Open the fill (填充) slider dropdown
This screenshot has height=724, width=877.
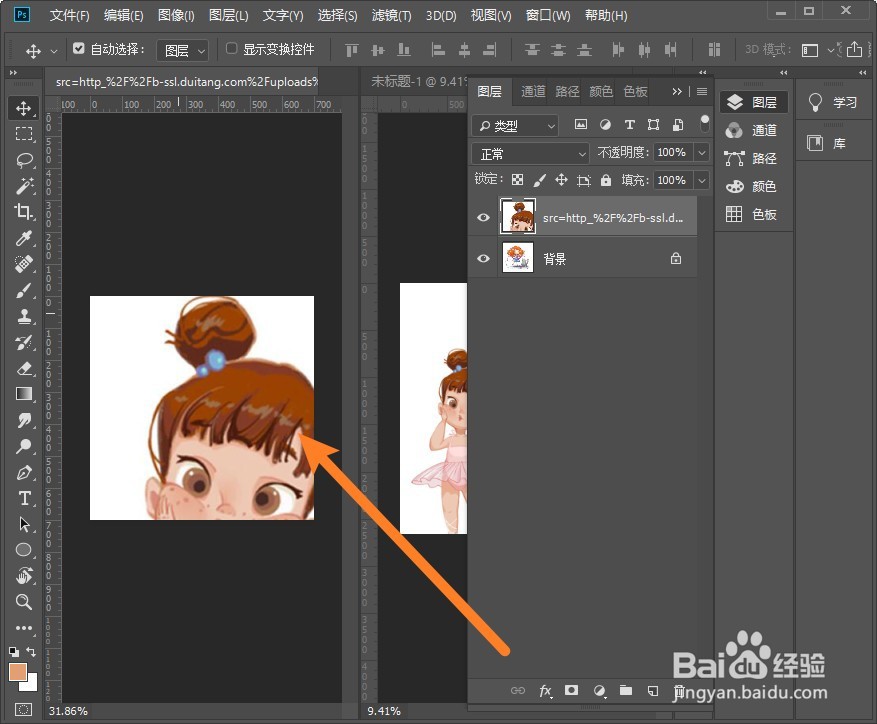tap(702, 180)
